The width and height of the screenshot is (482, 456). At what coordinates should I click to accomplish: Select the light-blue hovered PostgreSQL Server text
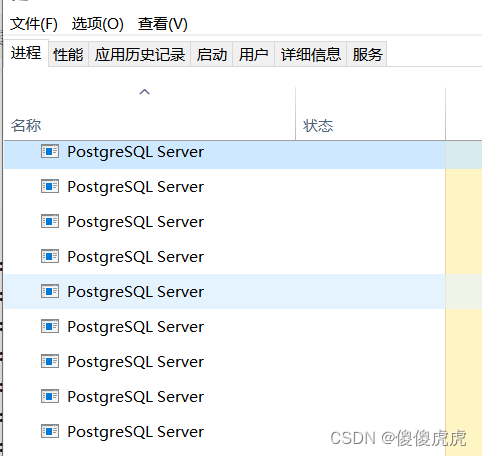135,292
